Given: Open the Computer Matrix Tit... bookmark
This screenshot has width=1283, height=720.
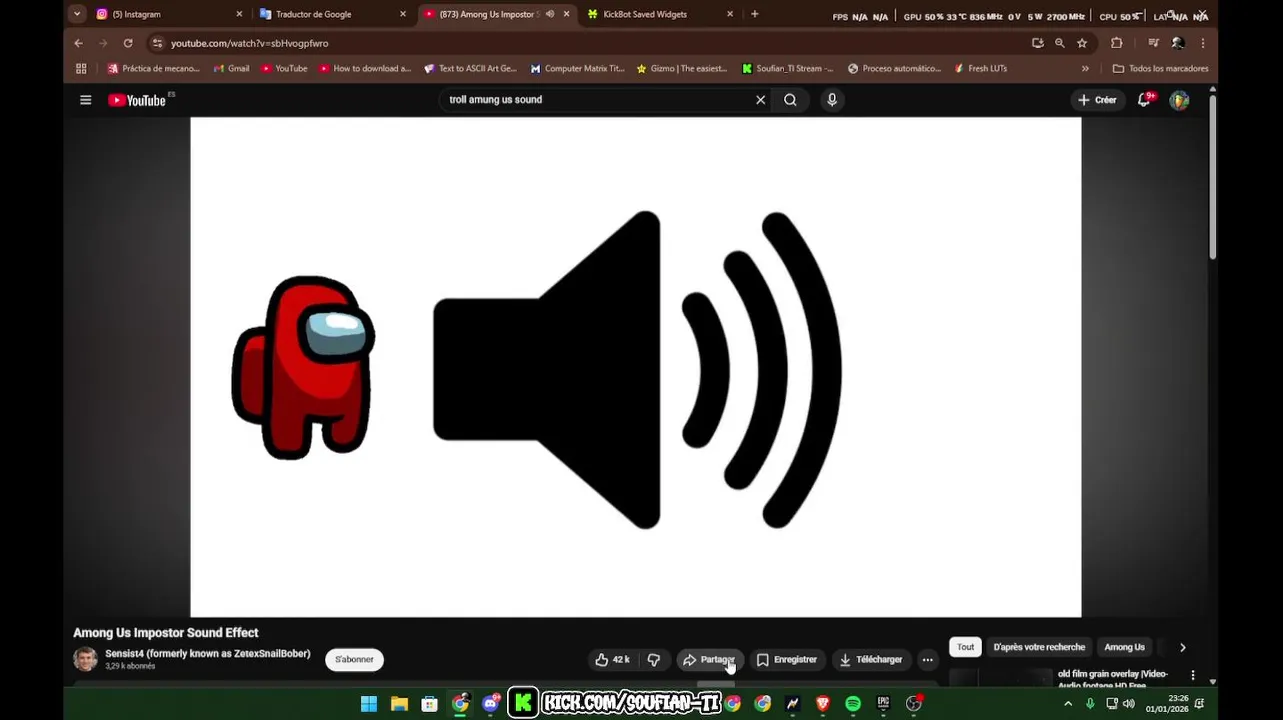Looking at the screenshot, I should coord(577,69).
